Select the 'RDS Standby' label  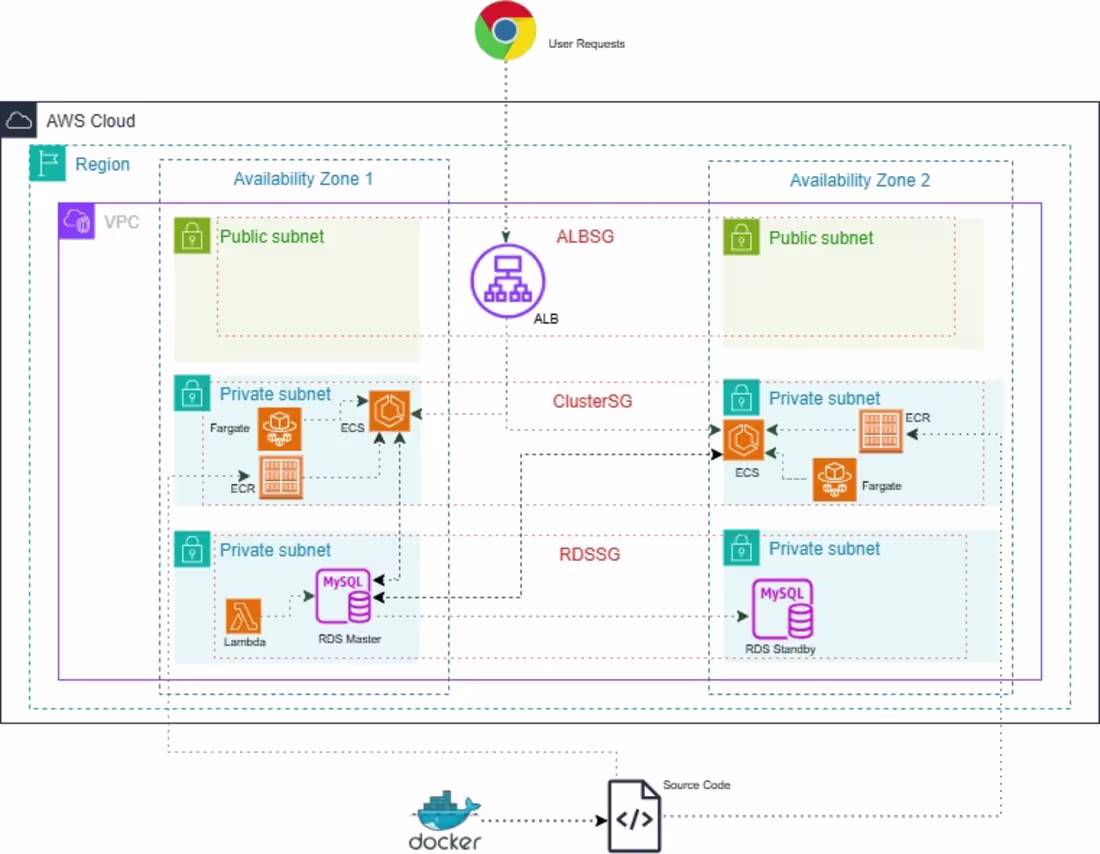coord(780,649)
